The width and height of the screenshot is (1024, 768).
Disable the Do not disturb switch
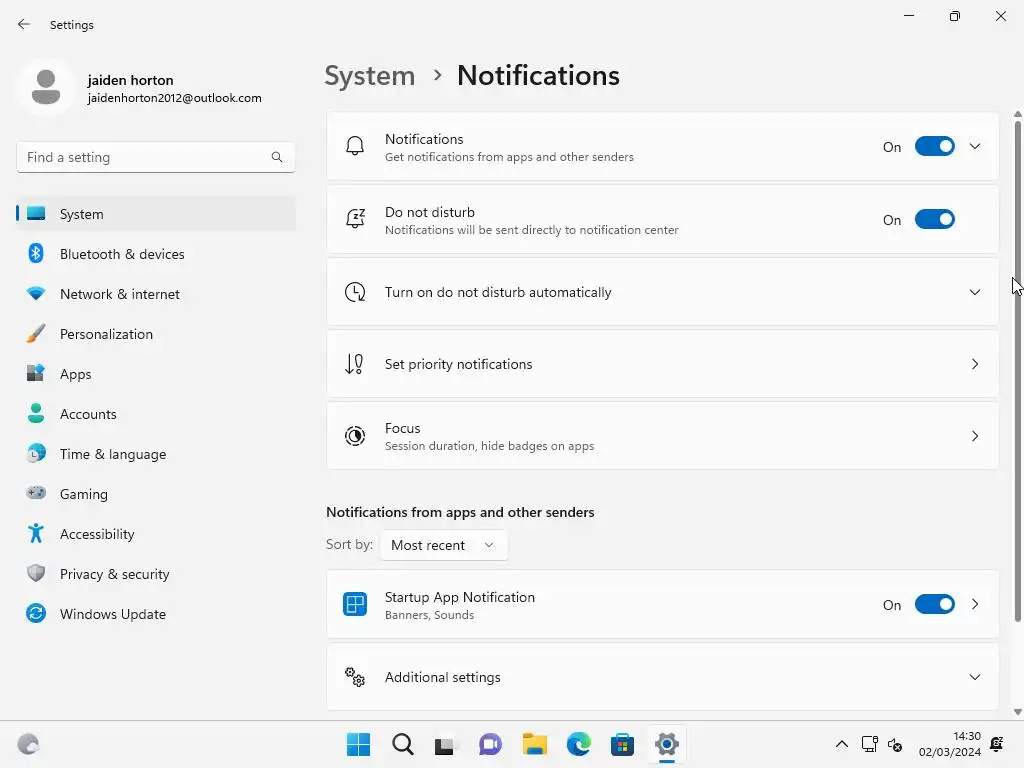(935, 220)
